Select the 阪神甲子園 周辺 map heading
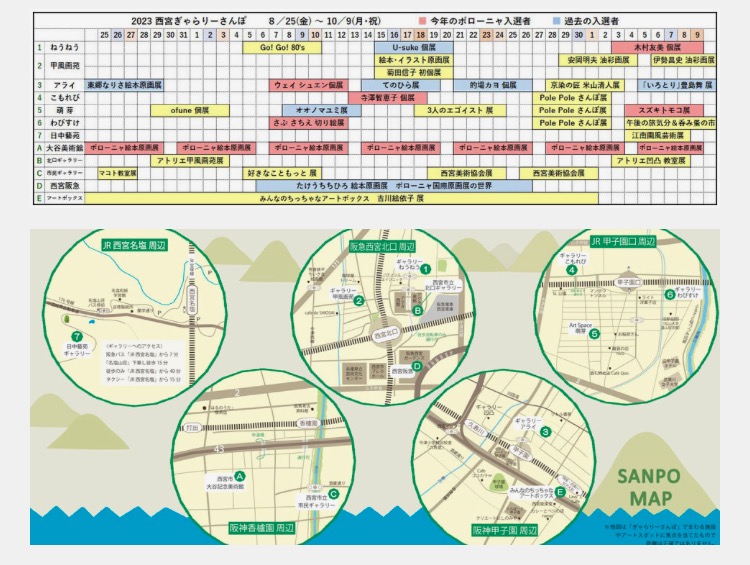Viewport: 750px width, 565px height. tap(505, 530)
